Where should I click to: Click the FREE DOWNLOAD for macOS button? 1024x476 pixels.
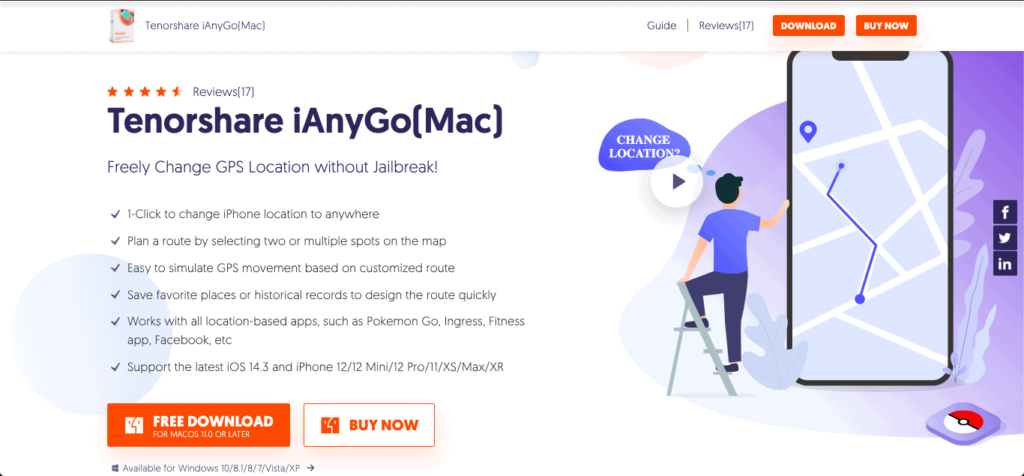click(x=199, y=425)
